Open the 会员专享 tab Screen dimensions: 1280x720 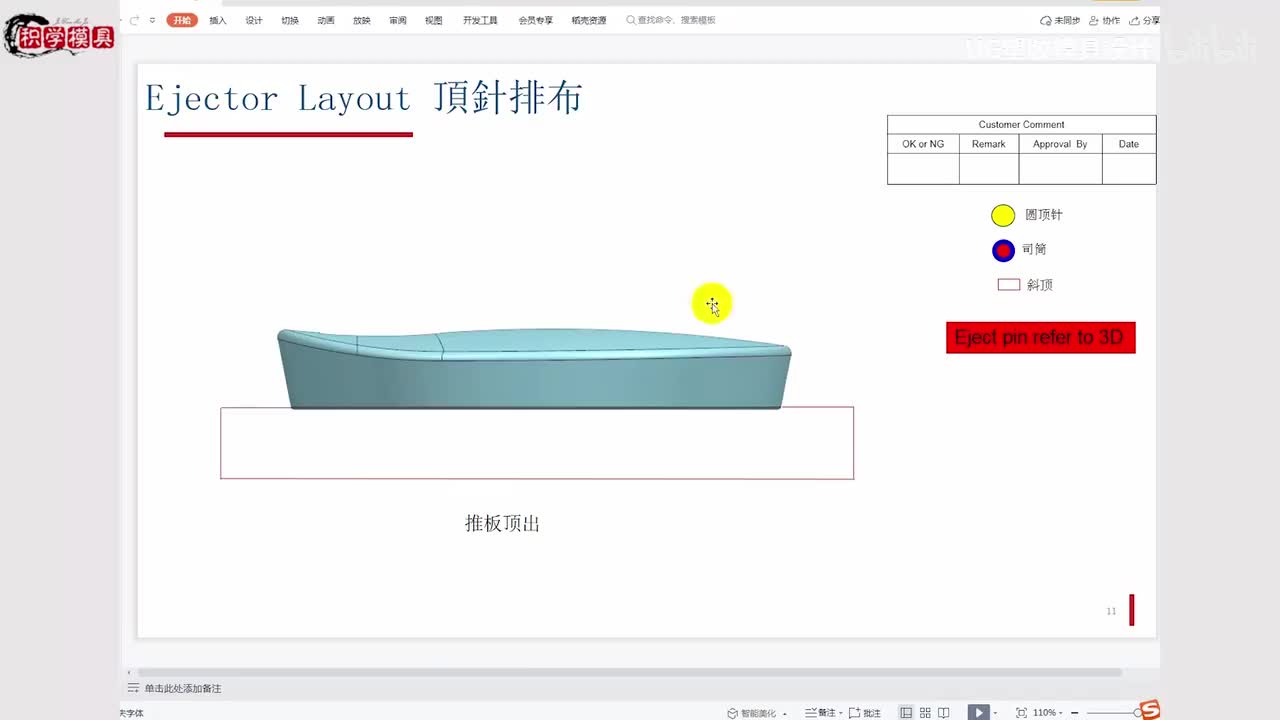[535, 20]
